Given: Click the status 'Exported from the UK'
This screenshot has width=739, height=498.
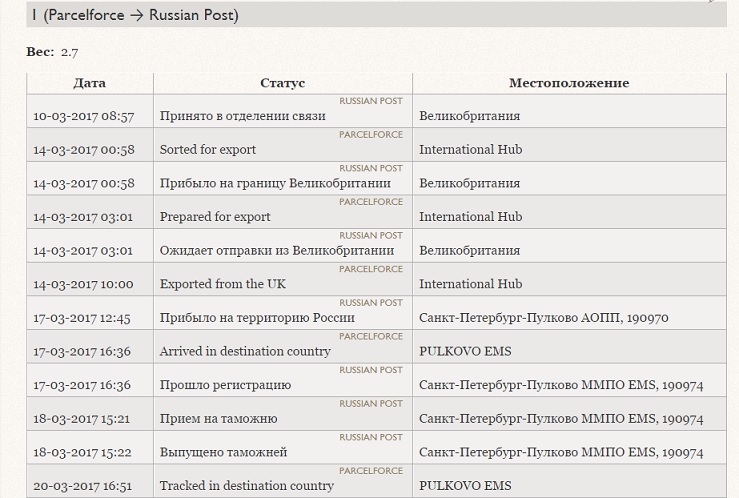Looking at the screenshot, I should coord(223,284).
